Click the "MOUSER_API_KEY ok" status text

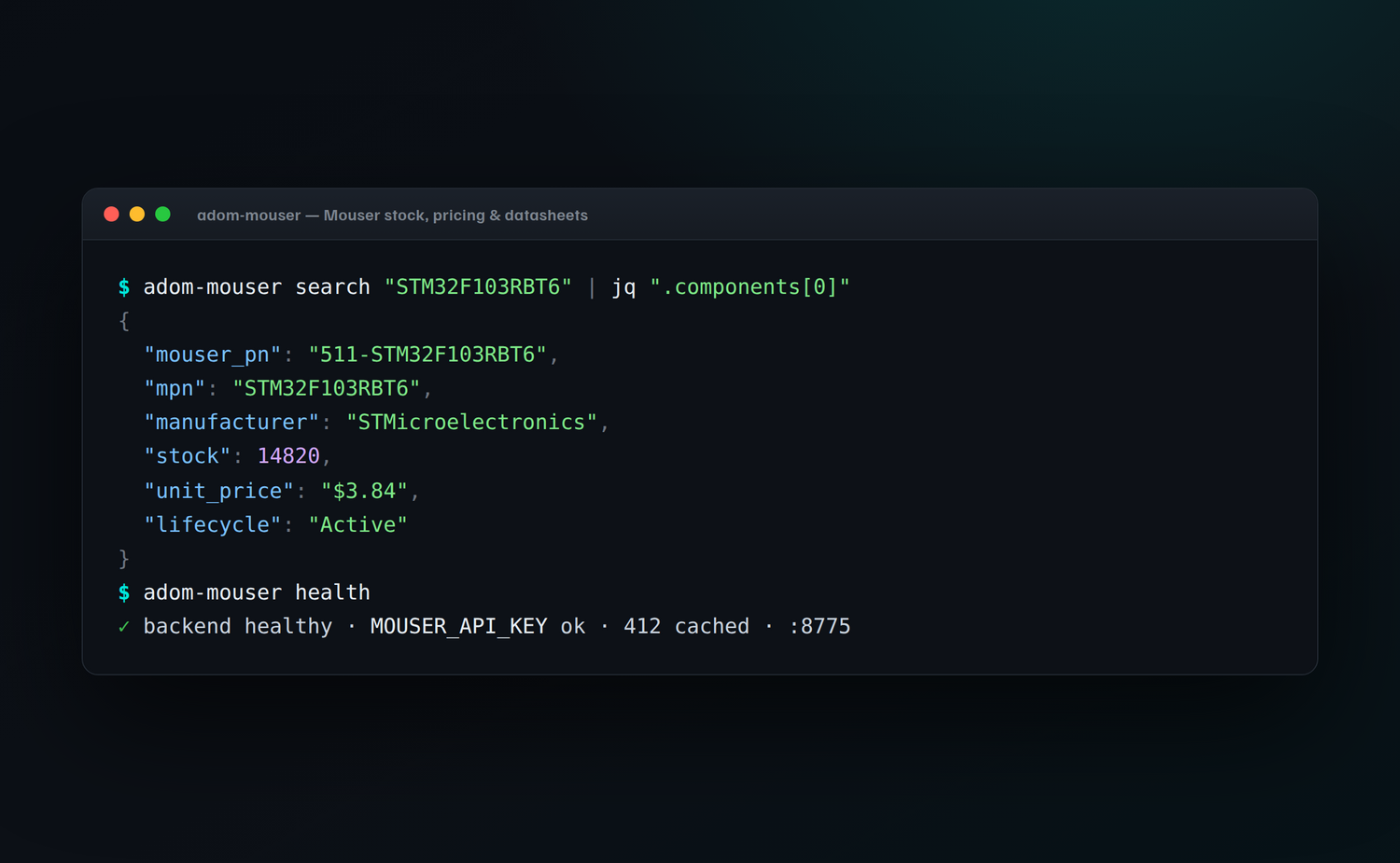[x=478, y=627]
